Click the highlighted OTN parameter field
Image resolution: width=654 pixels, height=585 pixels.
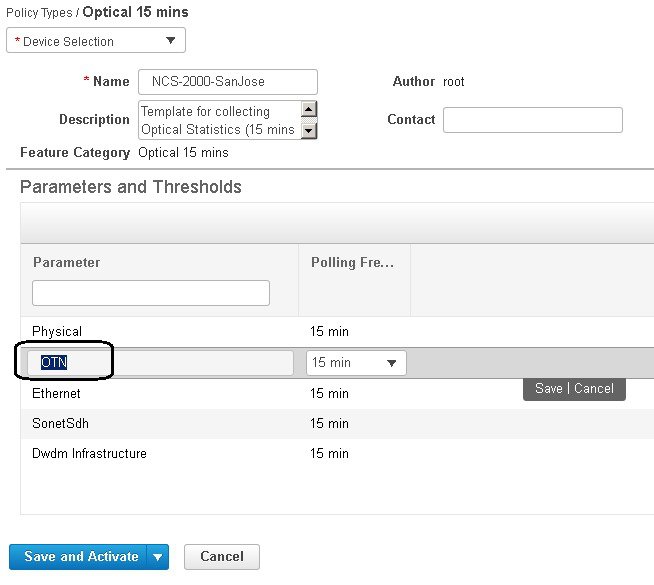click(x=160, y=362)
